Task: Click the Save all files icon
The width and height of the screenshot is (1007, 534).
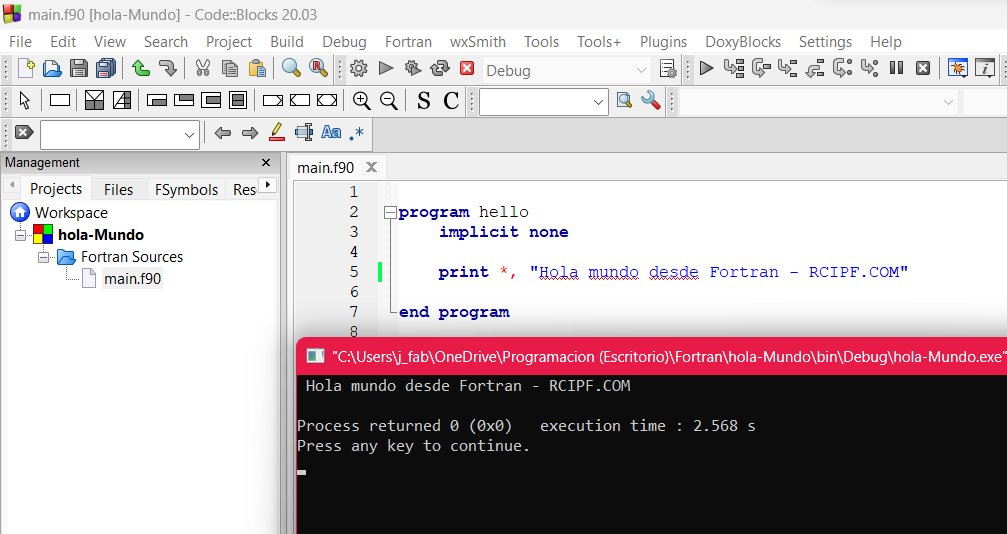Action: pyautogui.click(x=105, y=69)
